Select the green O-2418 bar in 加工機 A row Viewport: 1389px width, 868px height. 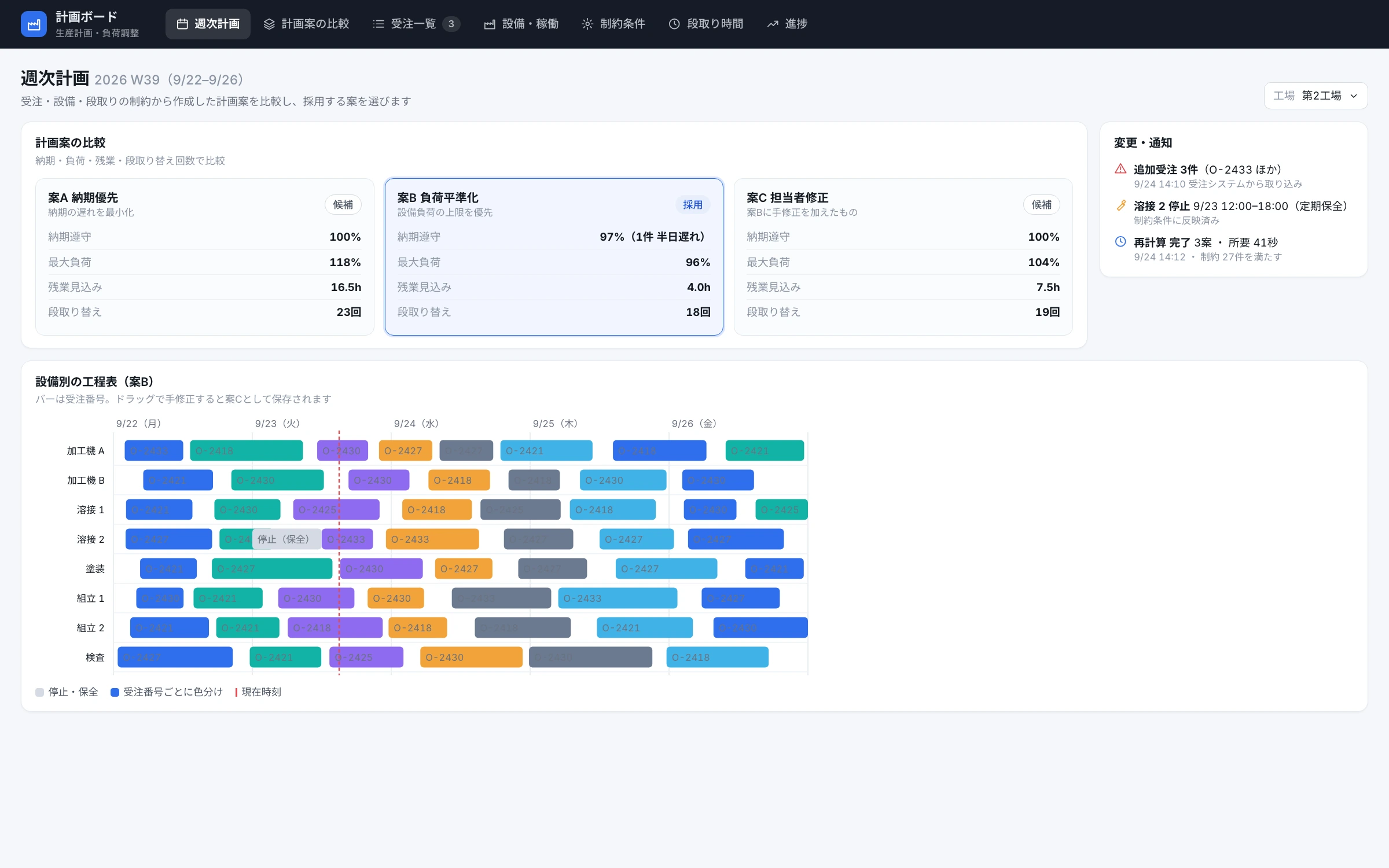coord(246,451)
